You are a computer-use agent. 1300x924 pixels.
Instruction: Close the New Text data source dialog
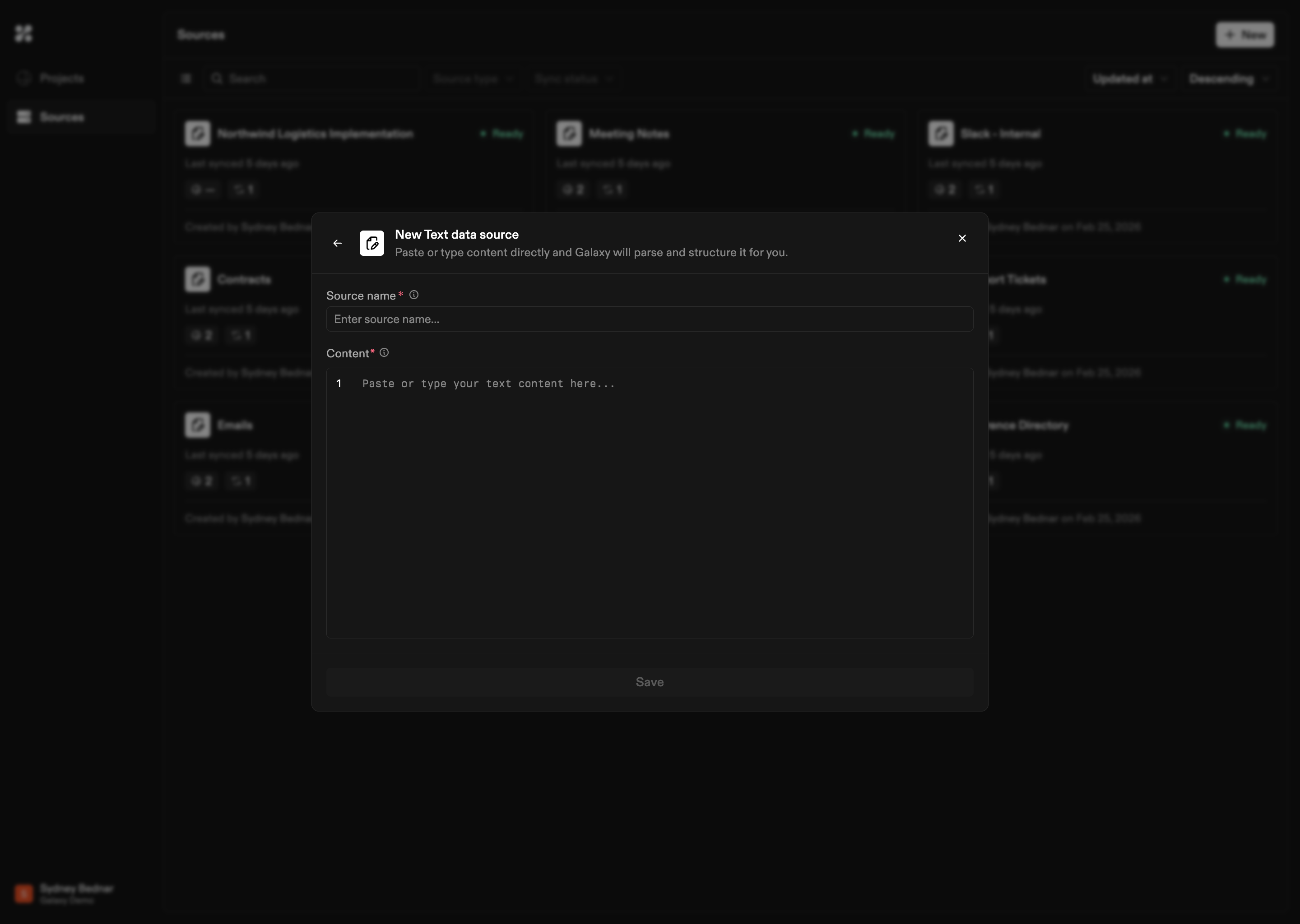coord(962,238)
